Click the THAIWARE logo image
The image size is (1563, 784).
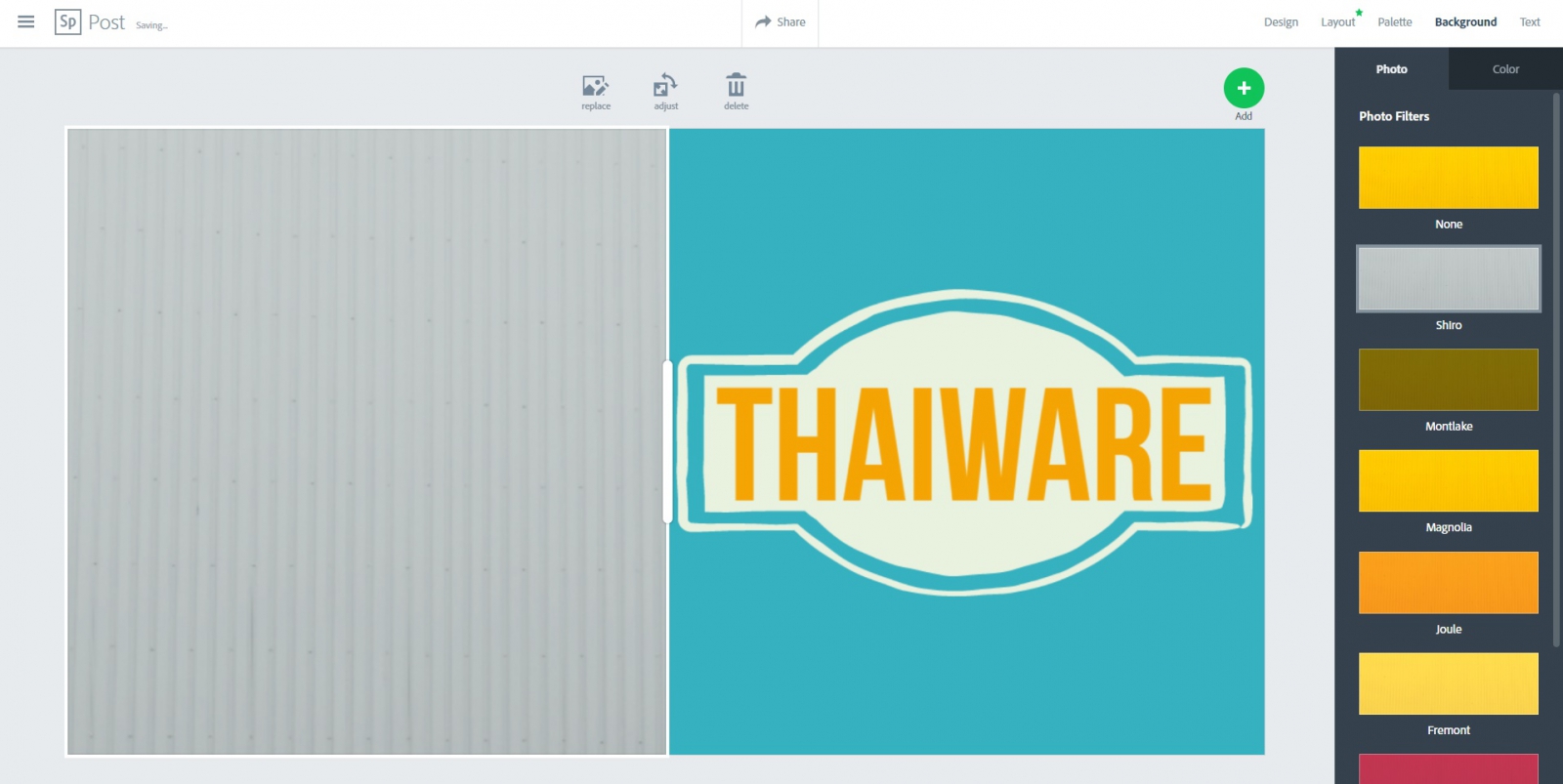click(x=965, y=442)
